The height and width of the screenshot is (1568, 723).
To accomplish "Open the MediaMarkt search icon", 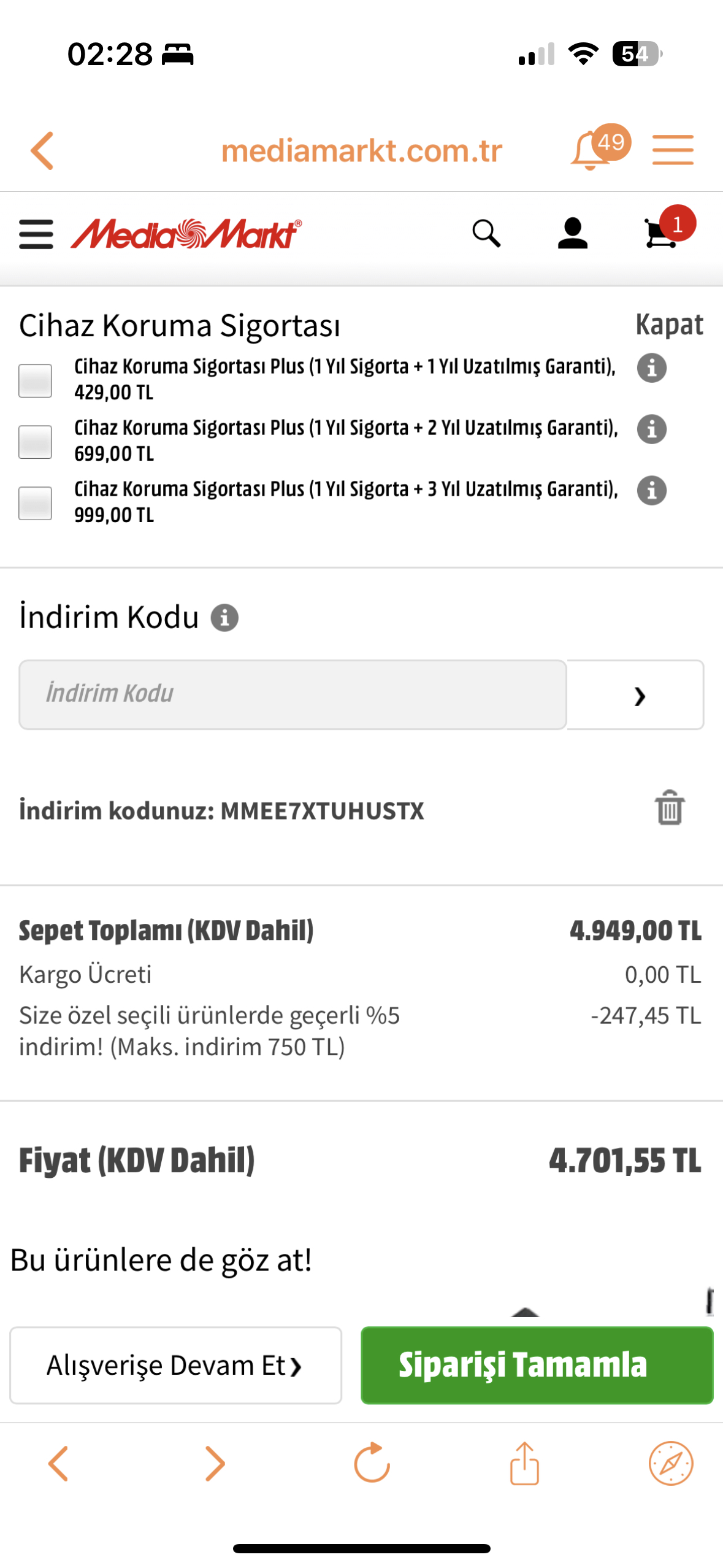I will 486,233.
